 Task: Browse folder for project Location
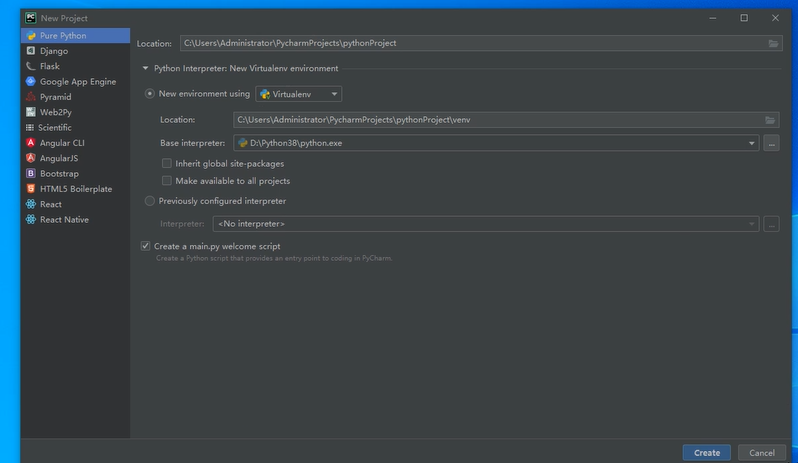coord(773,43)
